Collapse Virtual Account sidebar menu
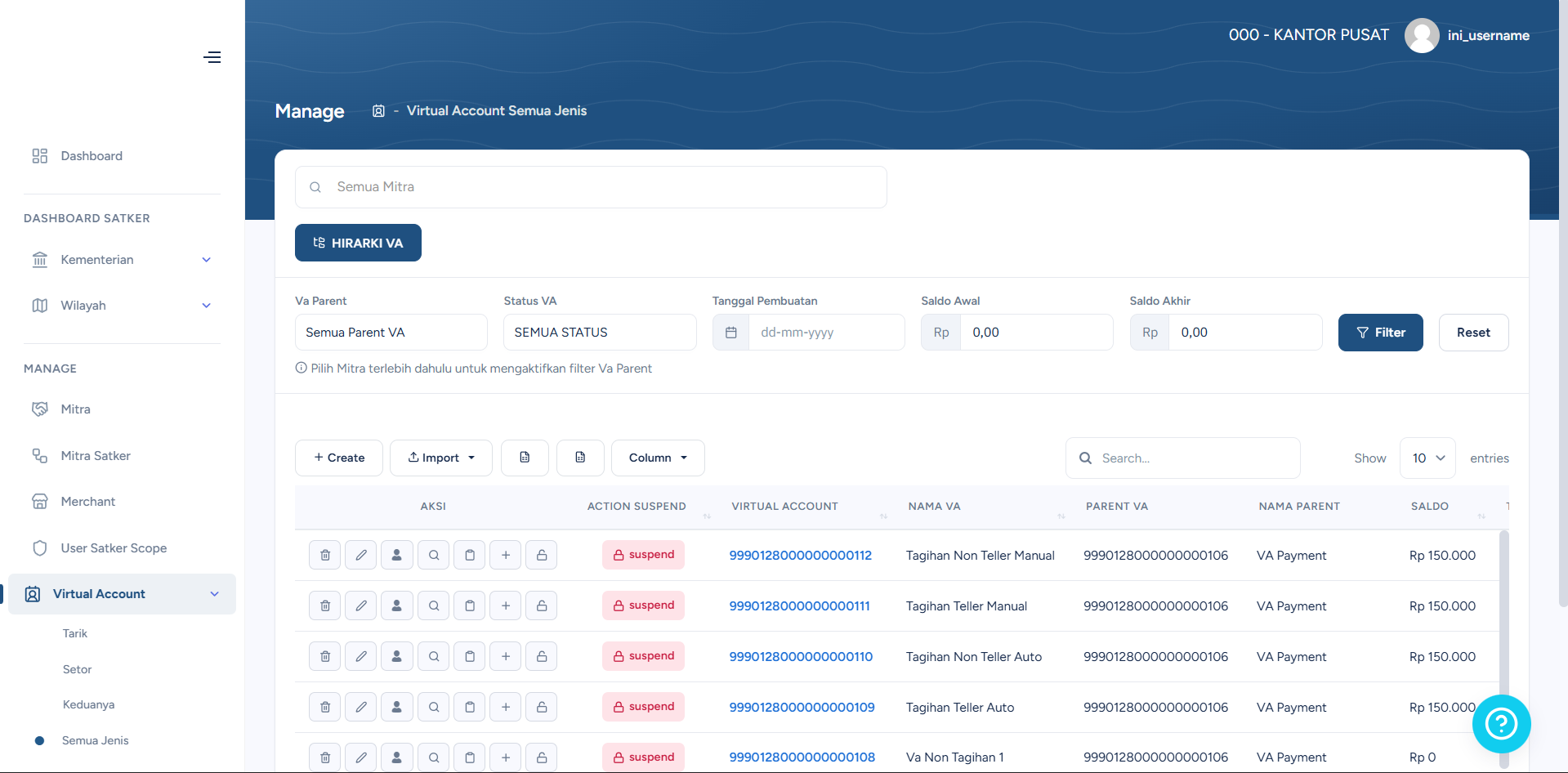This screenshot has height=773, width=1568. point(123,594)
